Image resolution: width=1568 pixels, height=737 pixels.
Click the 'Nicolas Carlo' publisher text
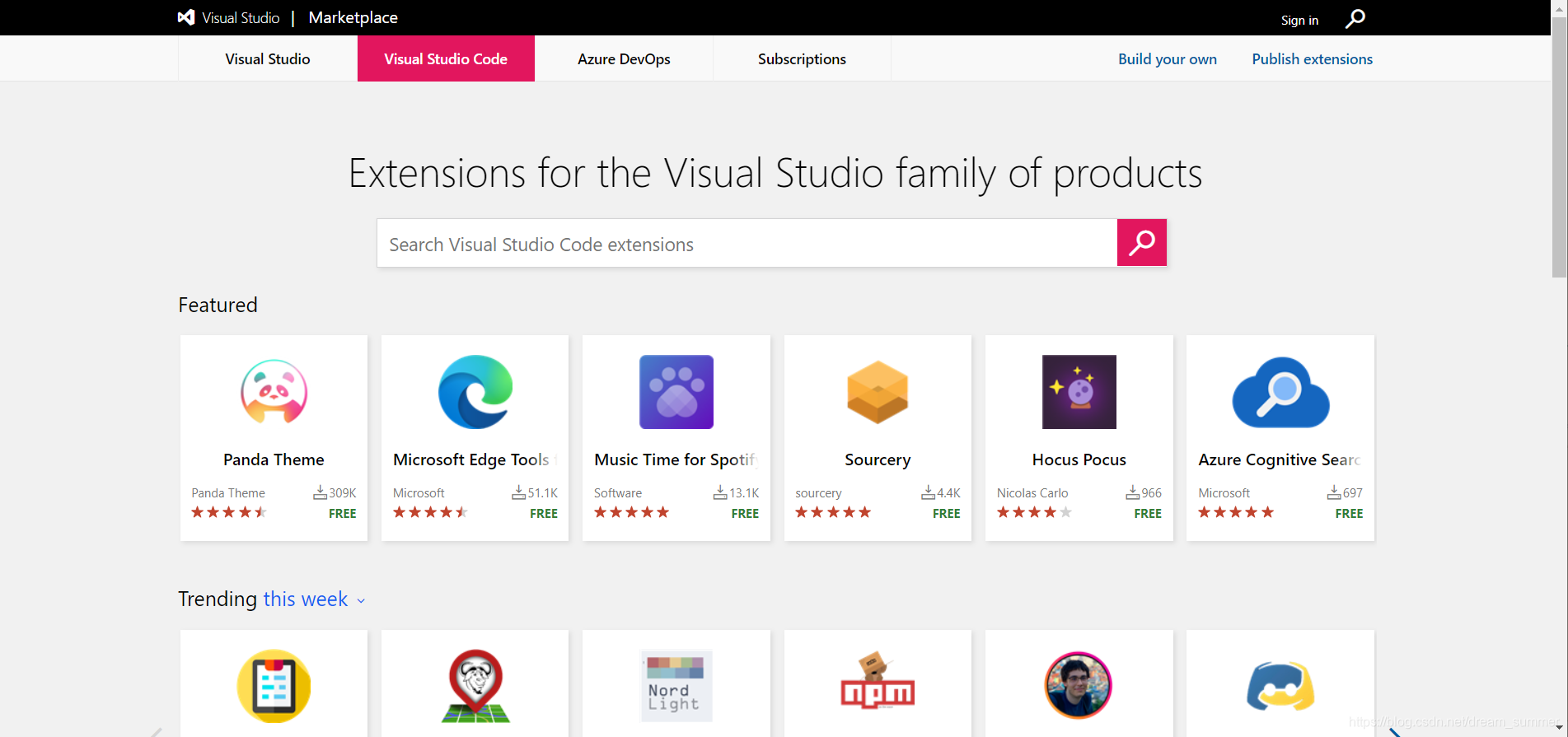coord(1032,492)
